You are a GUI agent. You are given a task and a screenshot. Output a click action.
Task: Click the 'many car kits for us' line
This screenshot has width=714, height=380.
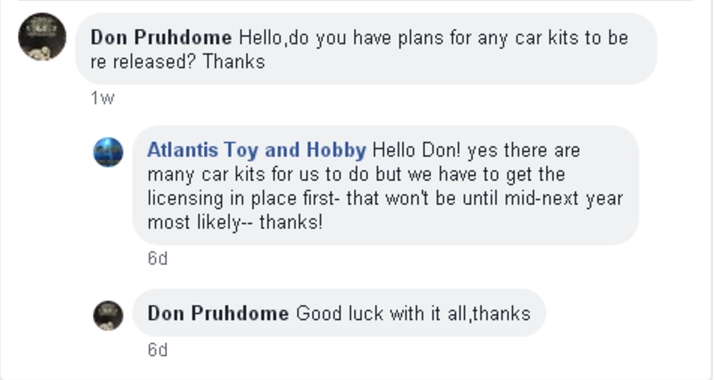[356, 175]
